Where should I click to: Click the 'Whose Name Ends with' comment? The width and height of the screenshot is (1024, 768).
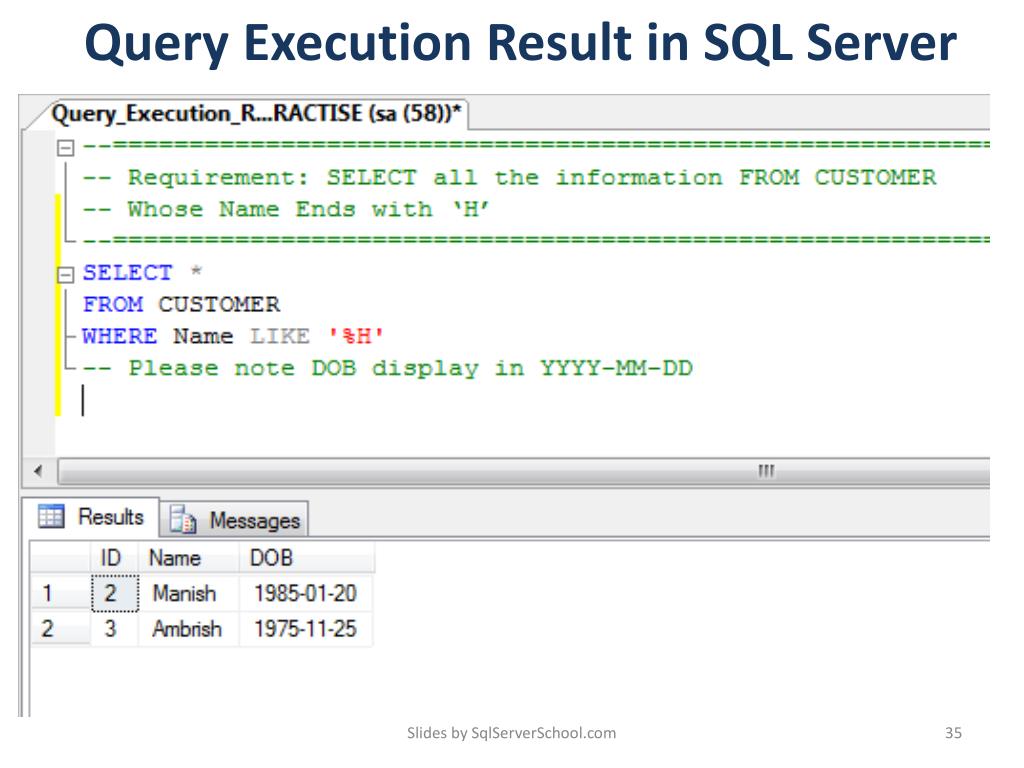(x=286, y=209)
